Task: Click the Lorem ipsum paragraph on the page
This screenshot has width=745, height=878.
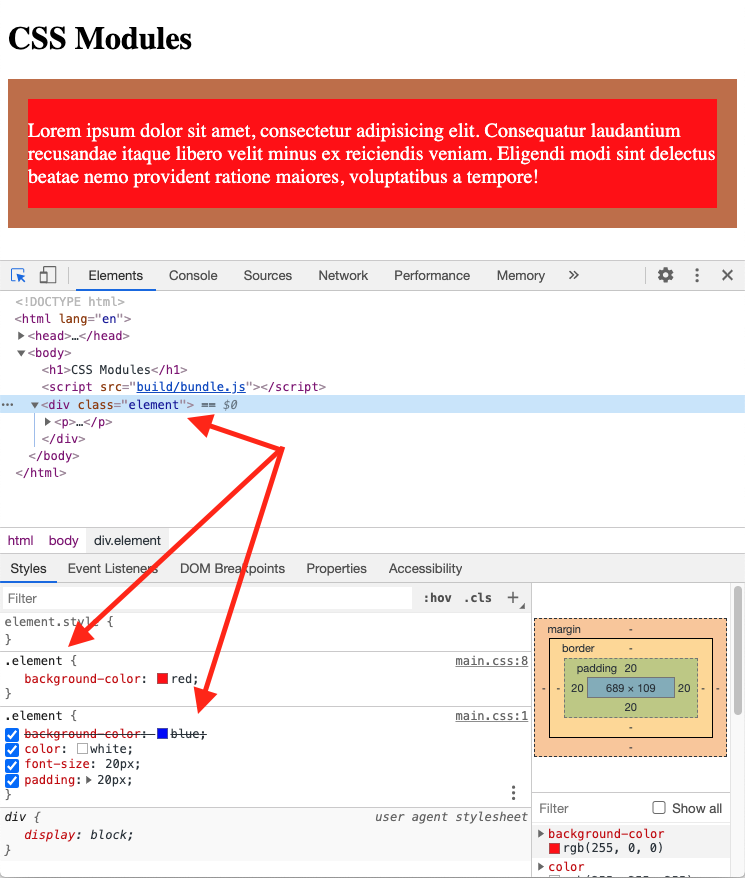Action: coord(371,153)
